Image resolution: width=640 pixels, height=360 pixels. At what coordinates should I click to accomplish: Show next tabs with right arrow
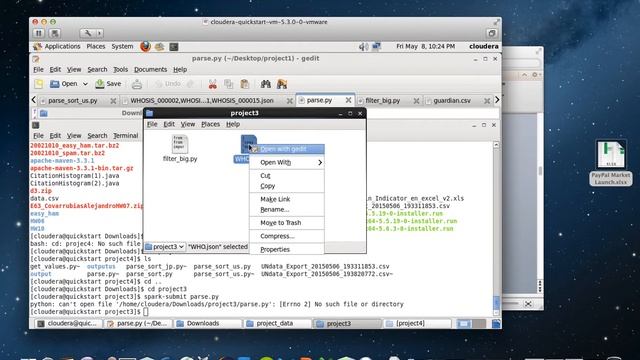(497, 100)
